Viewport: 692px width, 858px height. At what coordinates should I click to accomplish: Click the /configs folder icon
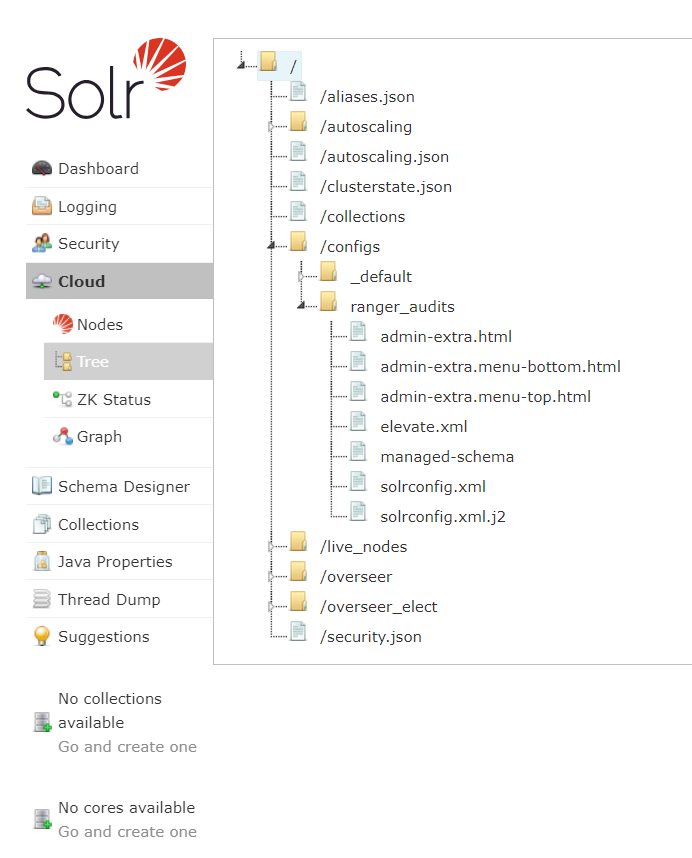(298, 241)
